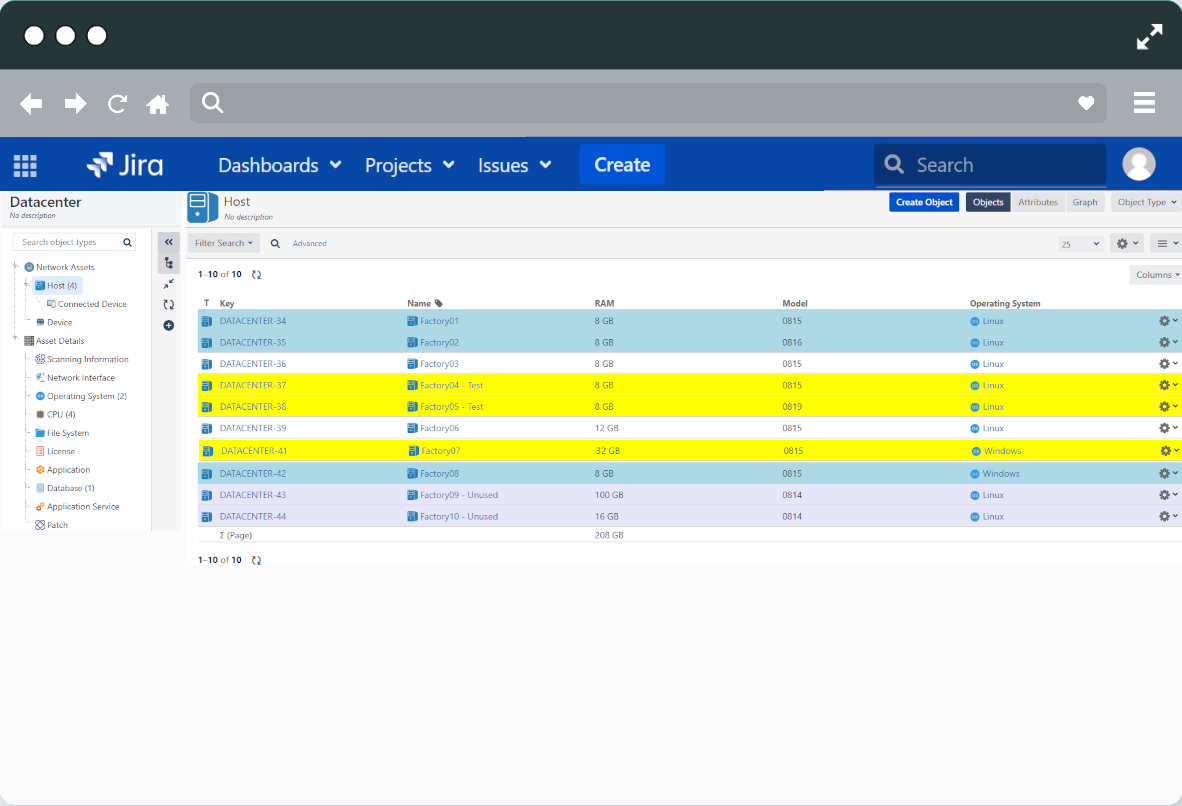
Task: Open Factory10 - Unused object link
Action: [458, 516]
